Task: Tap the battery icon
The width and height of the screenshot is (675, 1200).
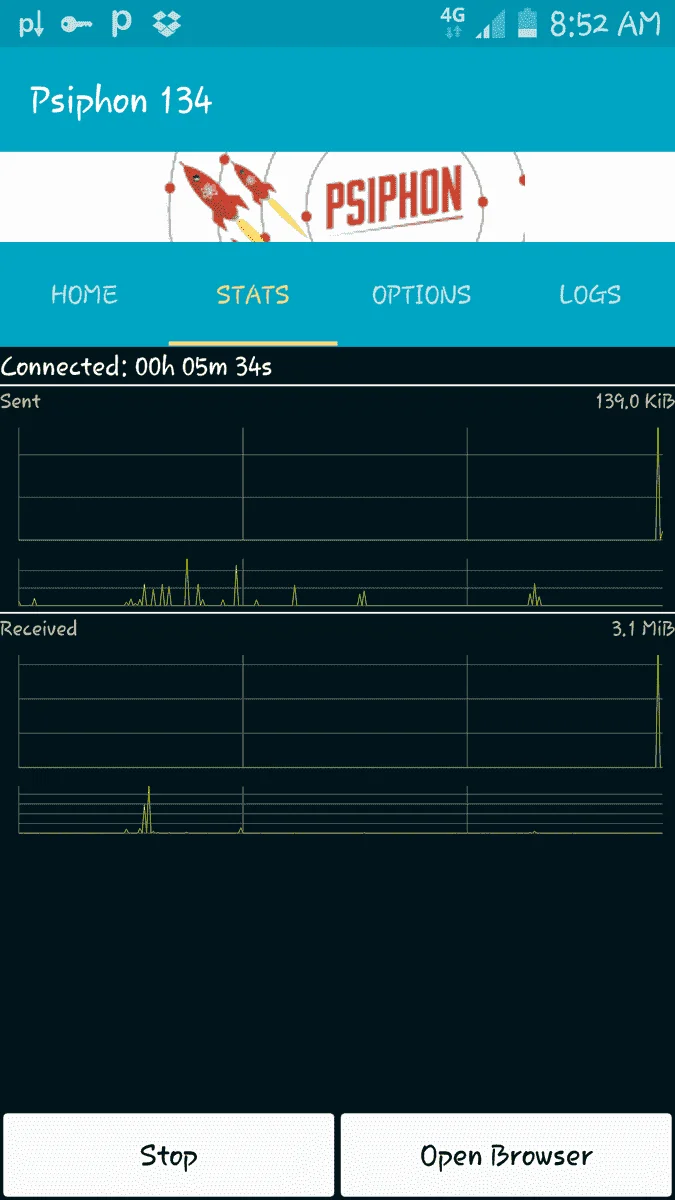Action: coord(526,24)
